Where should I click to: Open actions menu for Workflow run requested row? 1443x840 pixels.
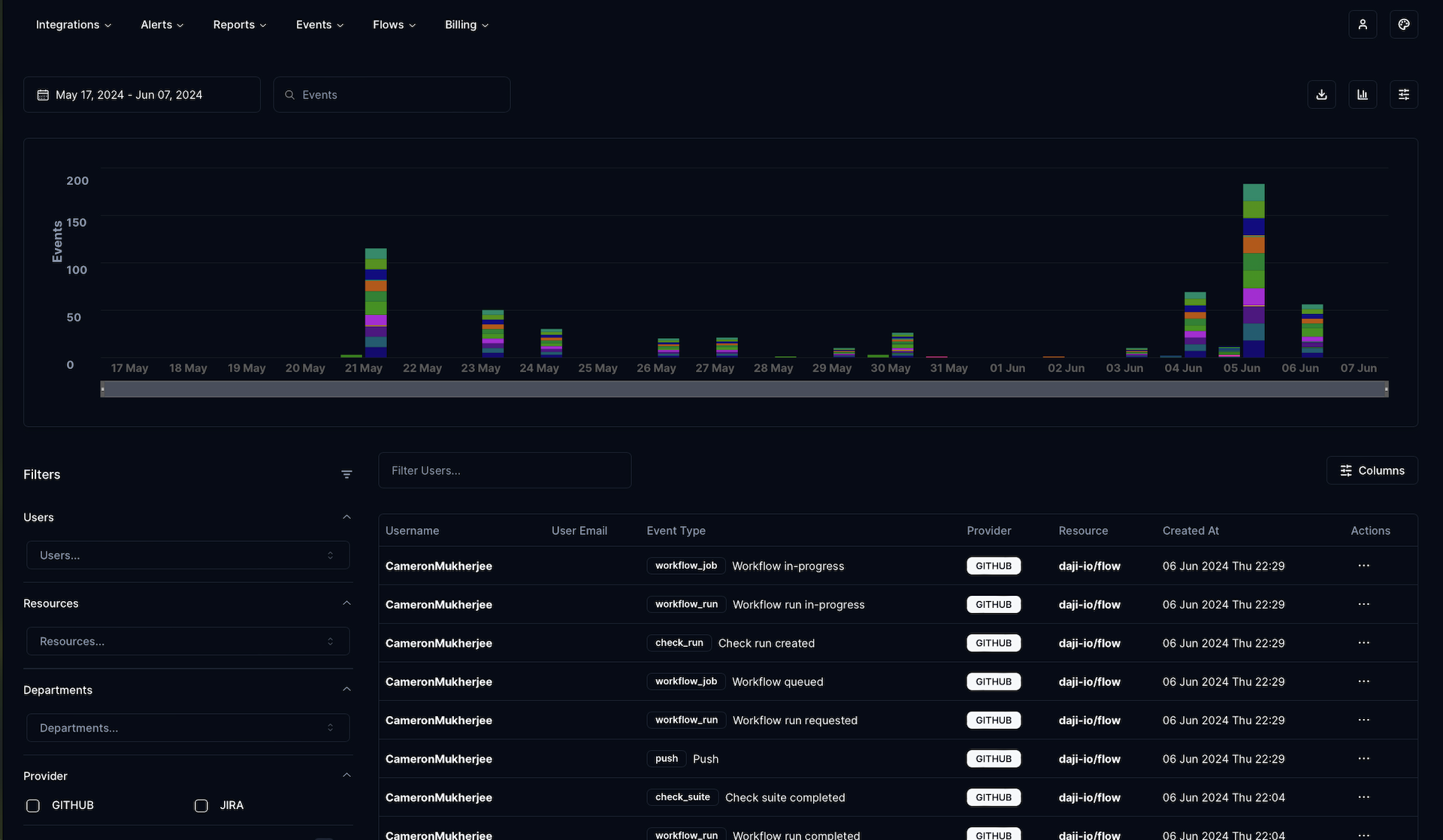tap(1364, 720)
